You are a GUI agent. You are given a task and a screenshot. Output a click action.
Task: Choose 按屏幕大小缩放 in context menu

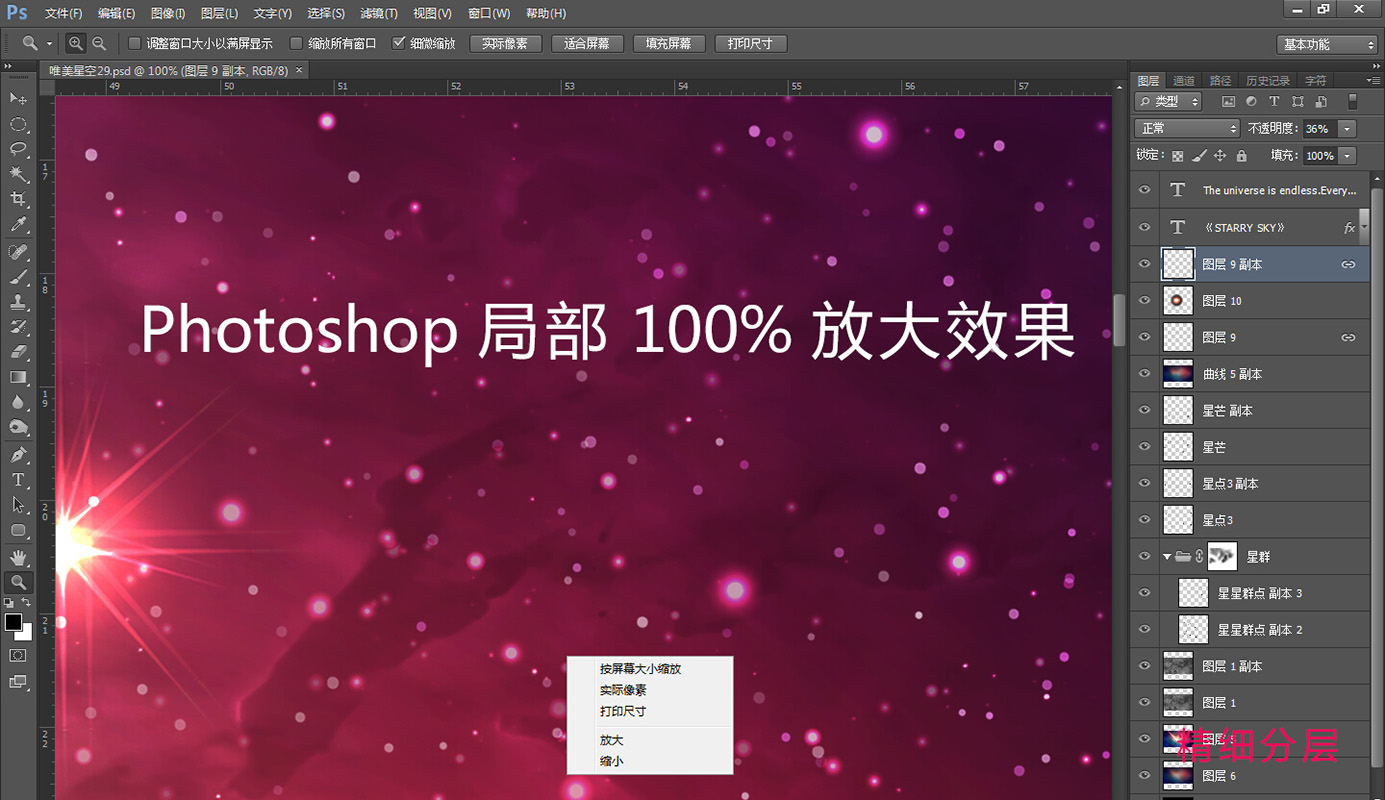point(640,669)
